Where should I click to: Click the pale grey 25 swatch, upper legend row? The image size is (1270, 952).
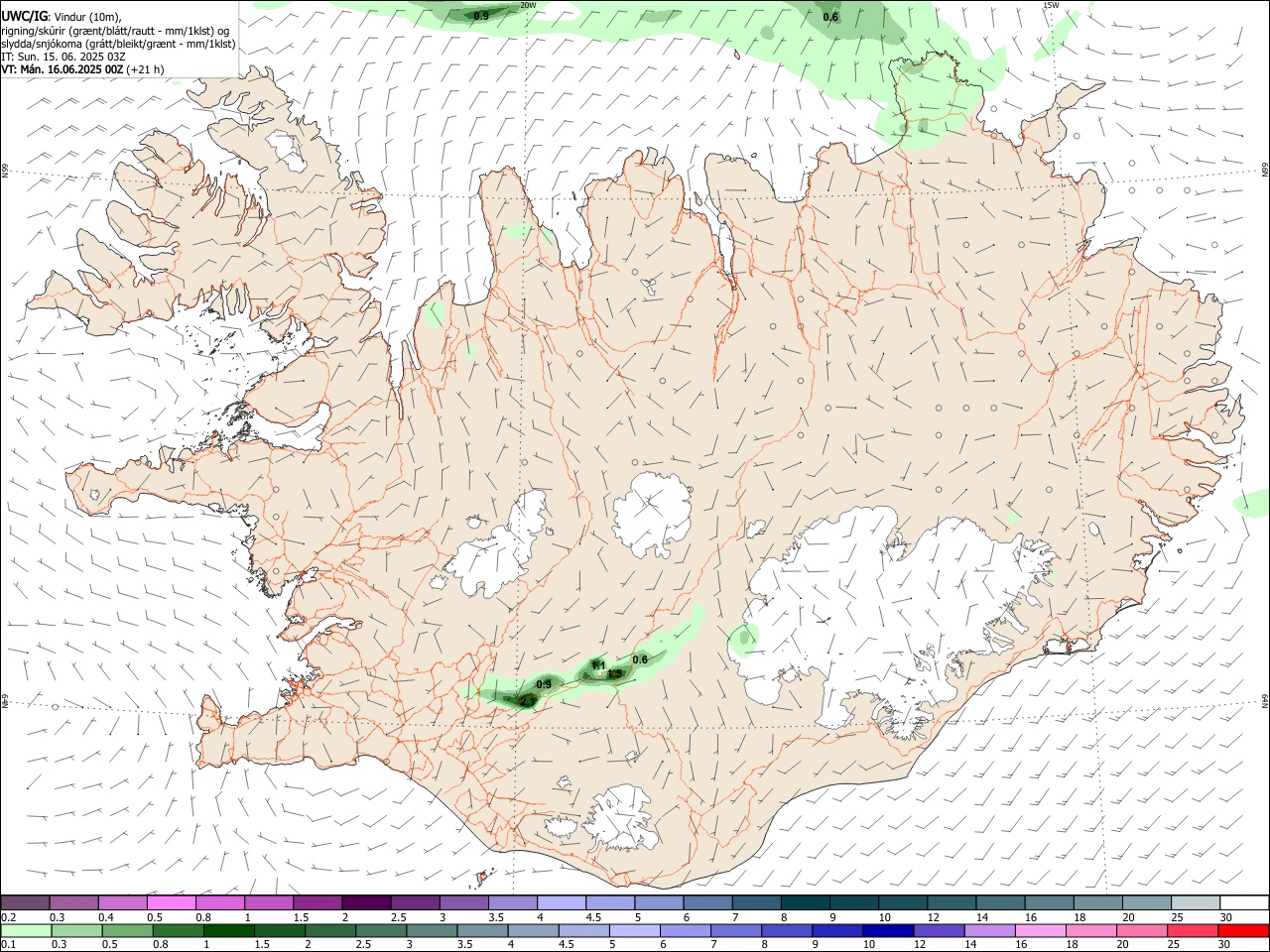1196,902
